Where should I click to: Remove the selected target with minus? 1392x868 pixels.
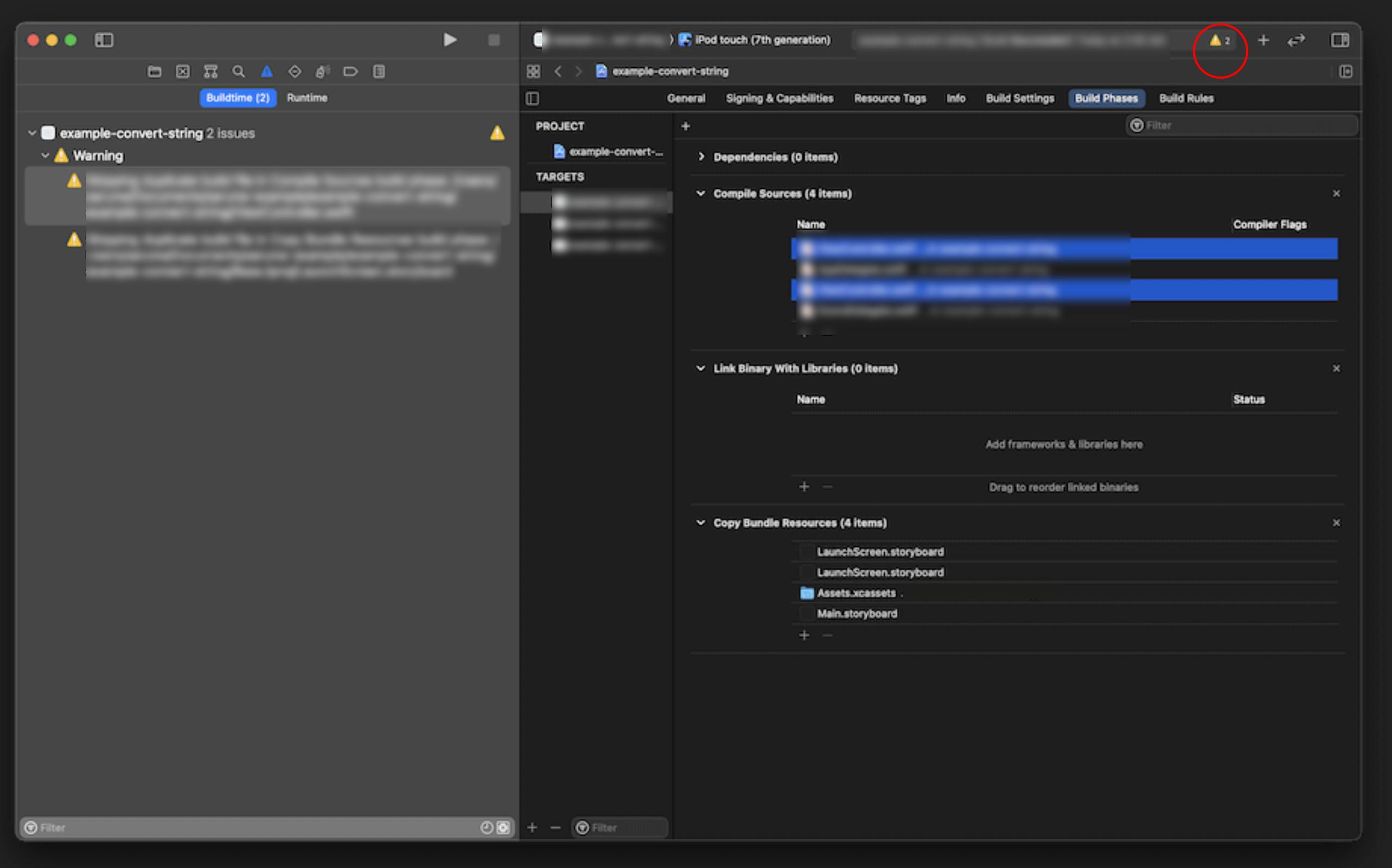click(555, 827)
